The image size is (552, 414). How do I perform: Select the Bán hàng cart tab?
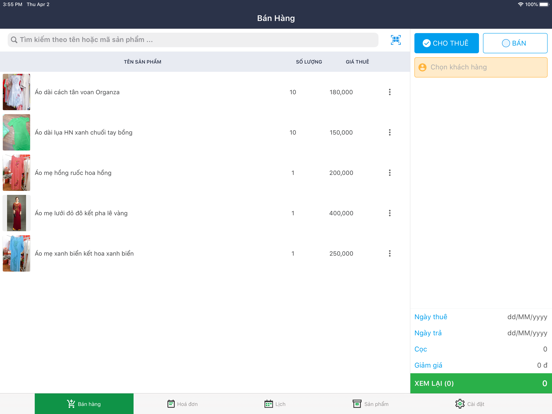coord(84,404)
